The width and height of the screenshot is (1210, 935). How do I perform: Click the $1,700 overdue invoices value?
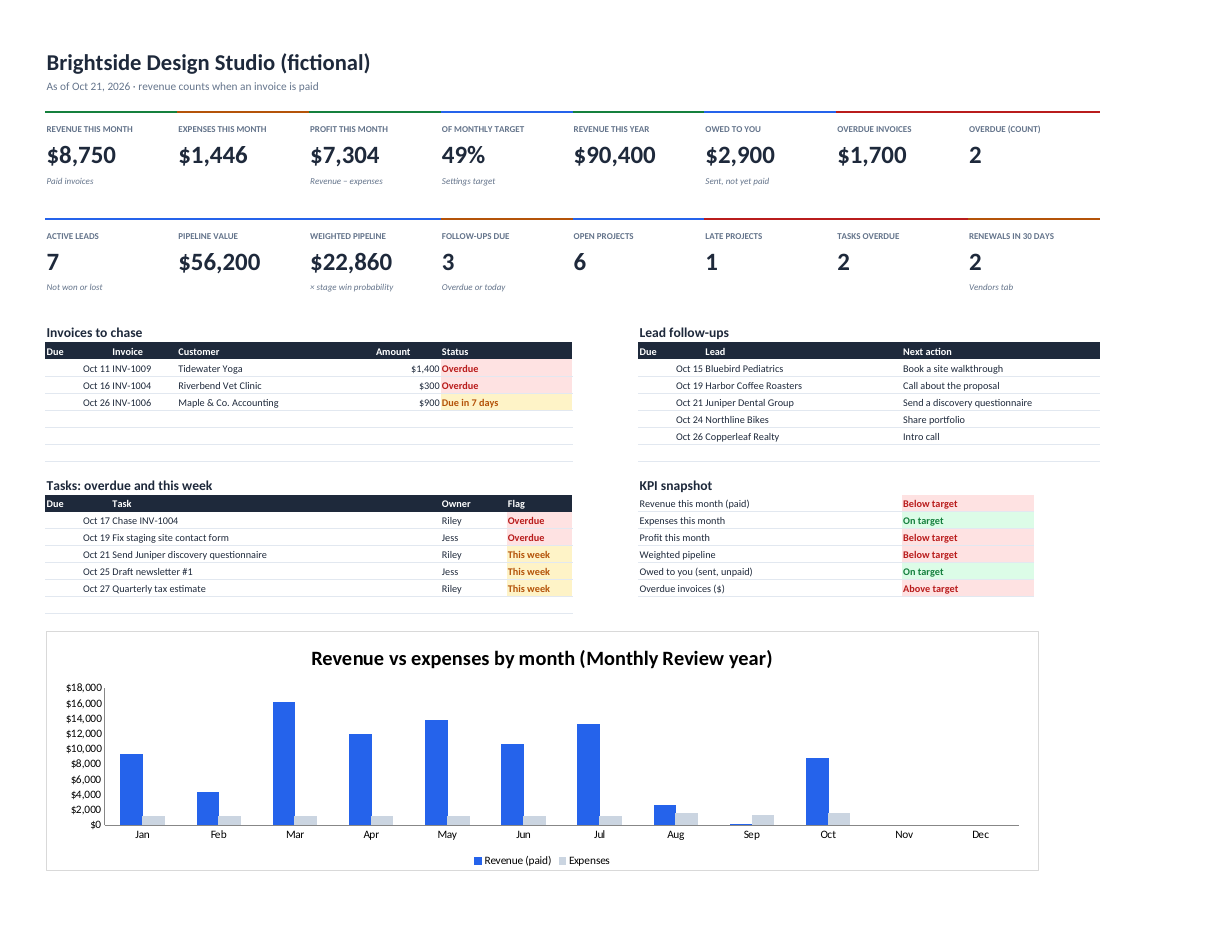(x=872, y=155)
